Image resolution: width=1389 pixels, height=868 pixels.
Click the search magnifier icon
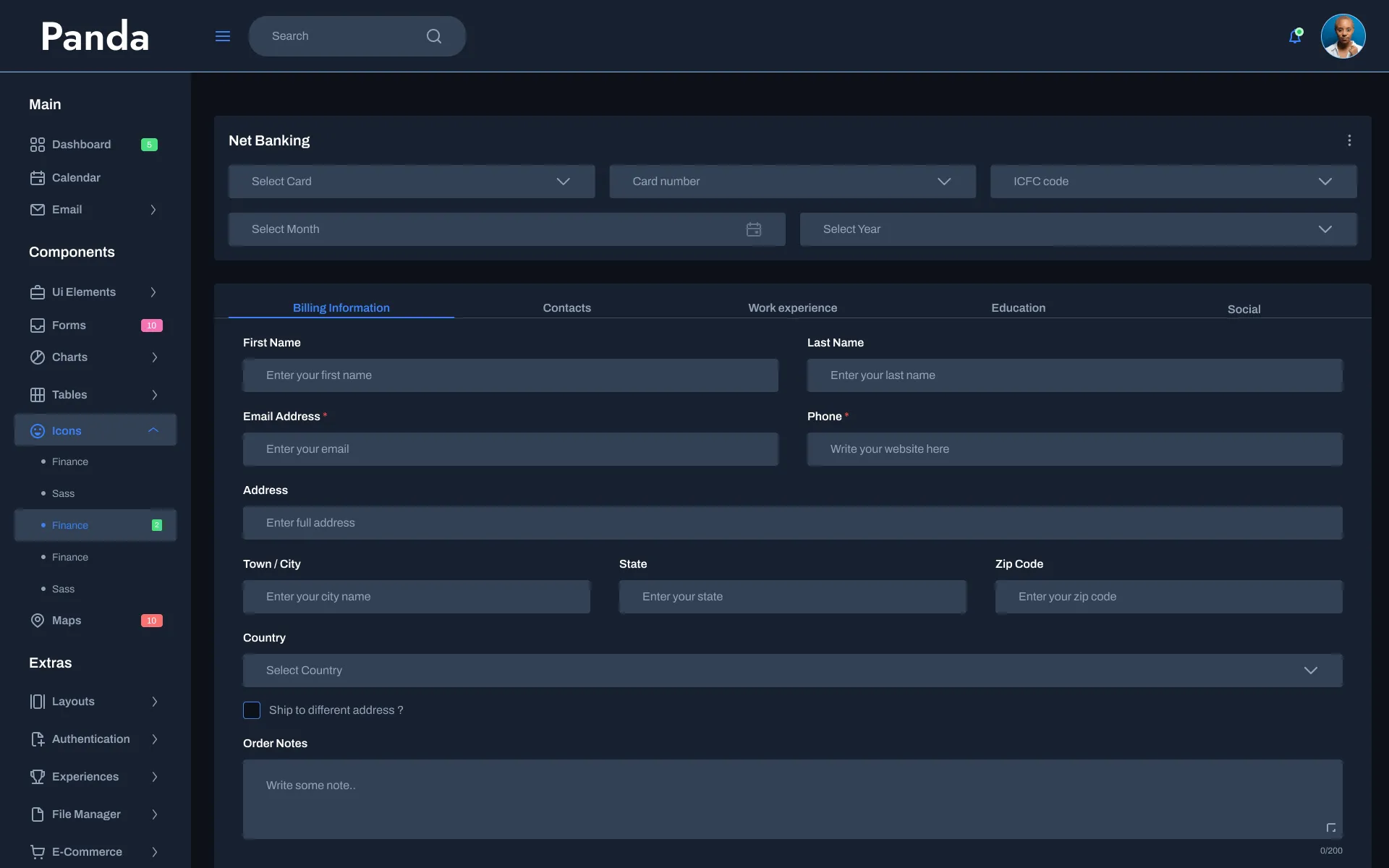tap(433, 36)
